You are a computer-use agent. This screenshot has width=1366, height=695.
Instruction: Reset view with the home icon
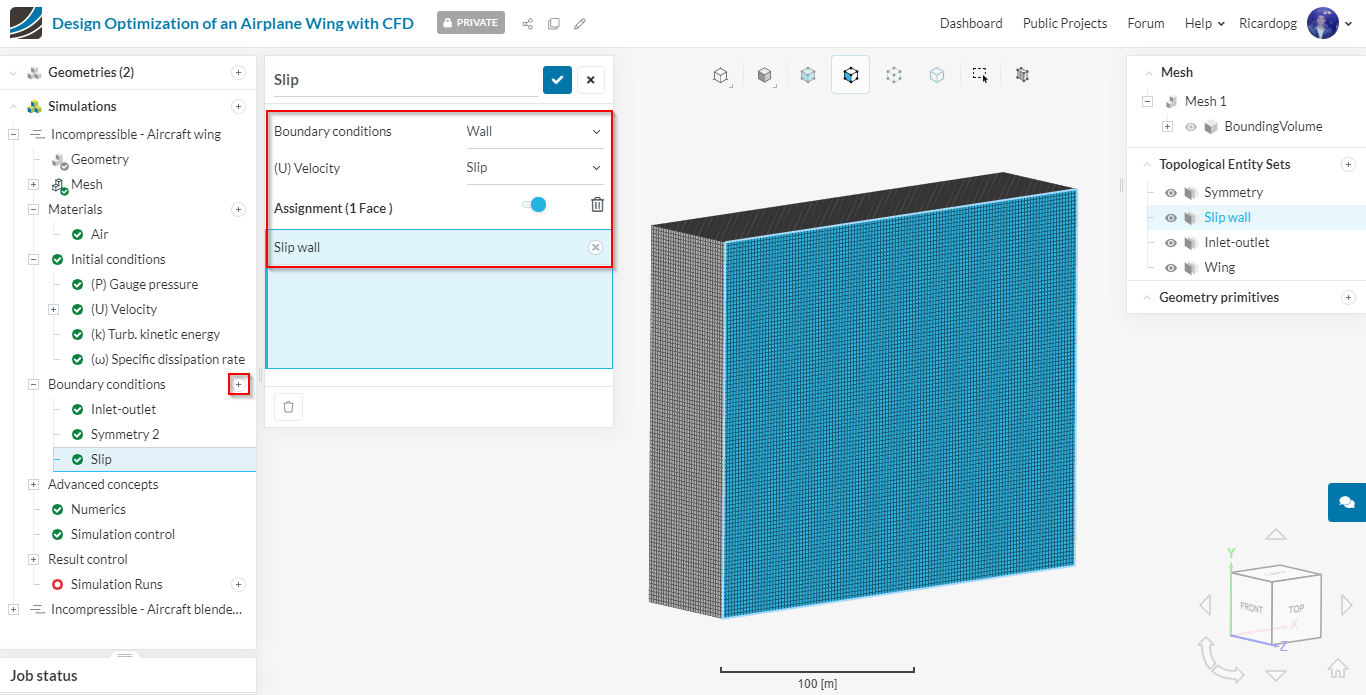click(1337, 669)
